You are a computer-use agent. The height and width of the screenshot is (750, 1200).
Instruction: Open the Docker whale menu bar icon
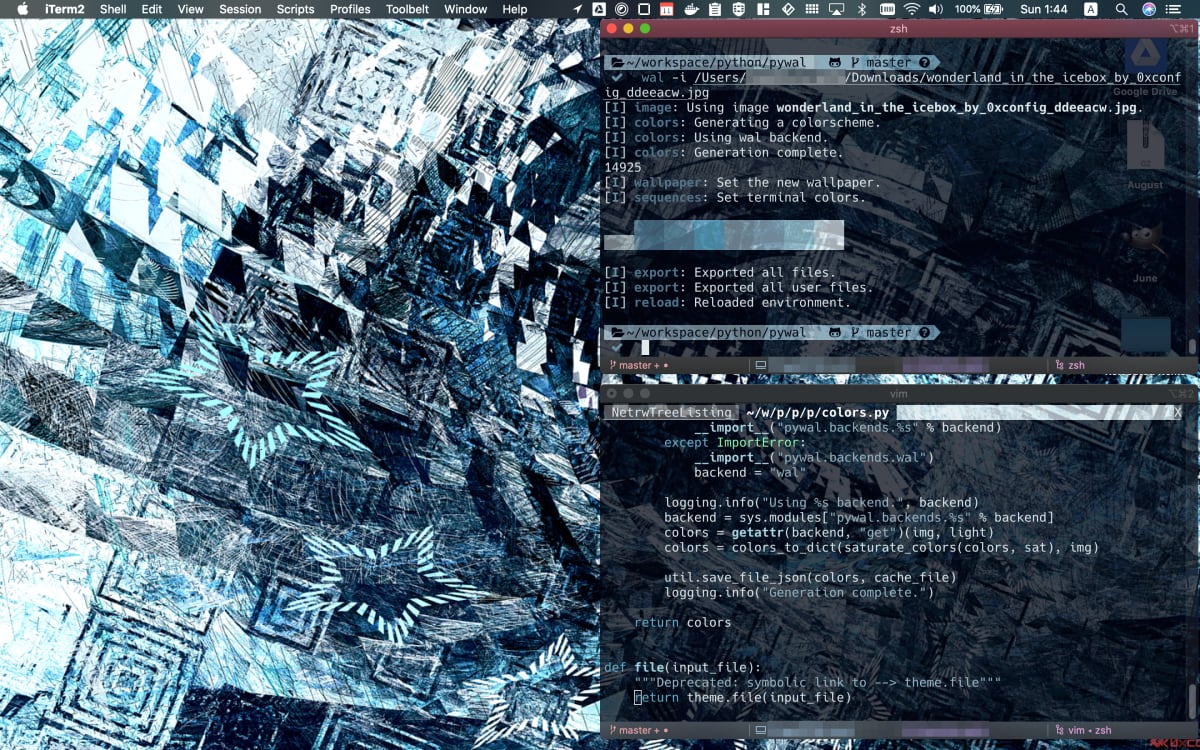pyautogui.click(x=691, y=9)
